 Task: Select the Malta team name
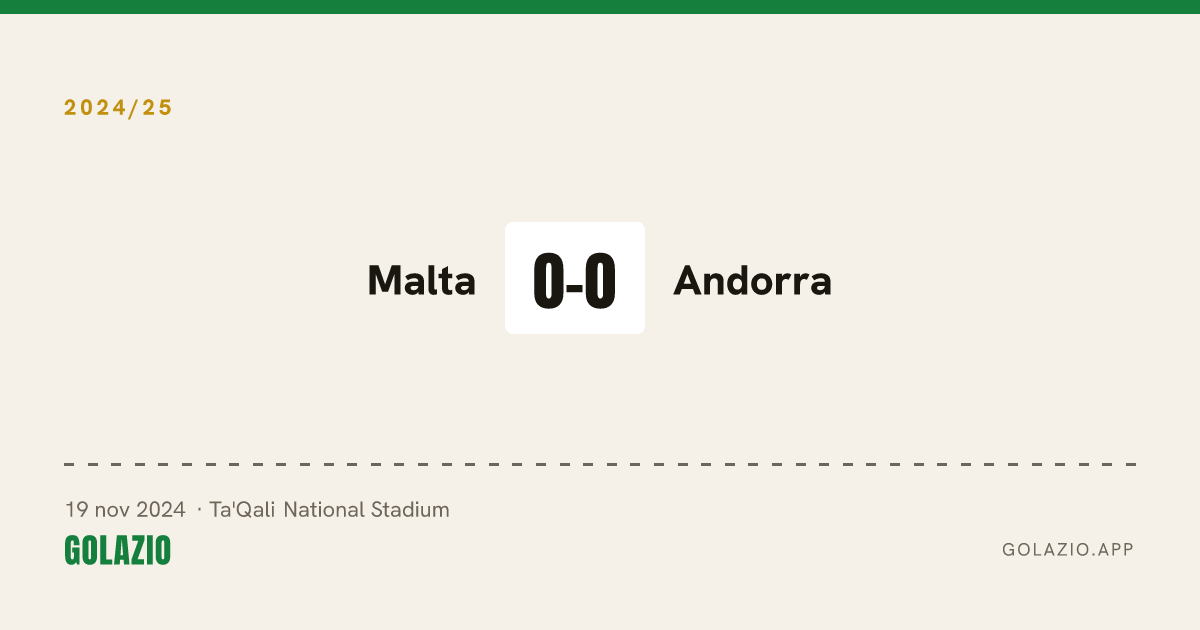pos(422,281)
